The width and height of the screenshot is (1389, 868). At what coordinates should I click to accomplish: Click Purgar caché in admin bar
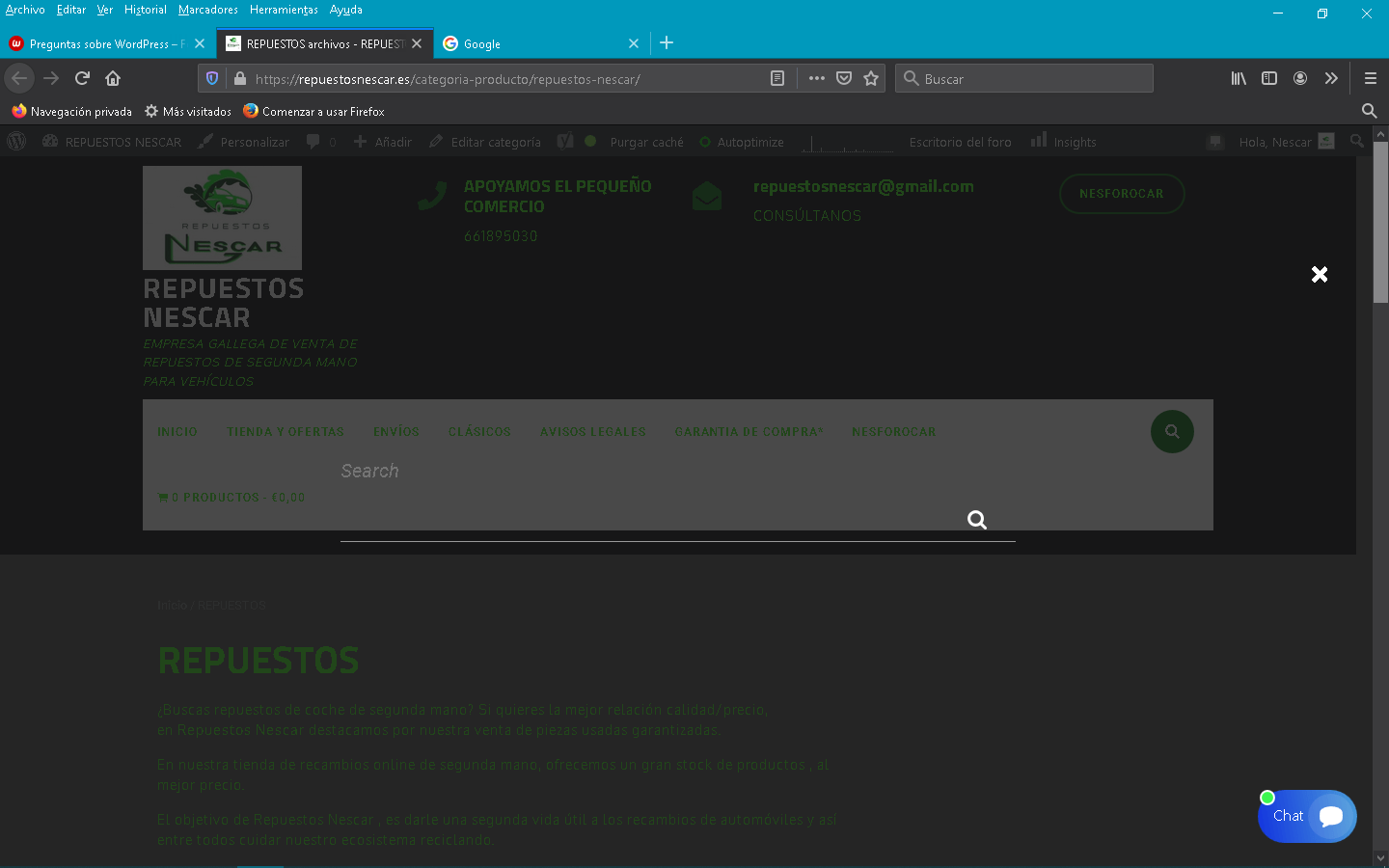point(646,142)
